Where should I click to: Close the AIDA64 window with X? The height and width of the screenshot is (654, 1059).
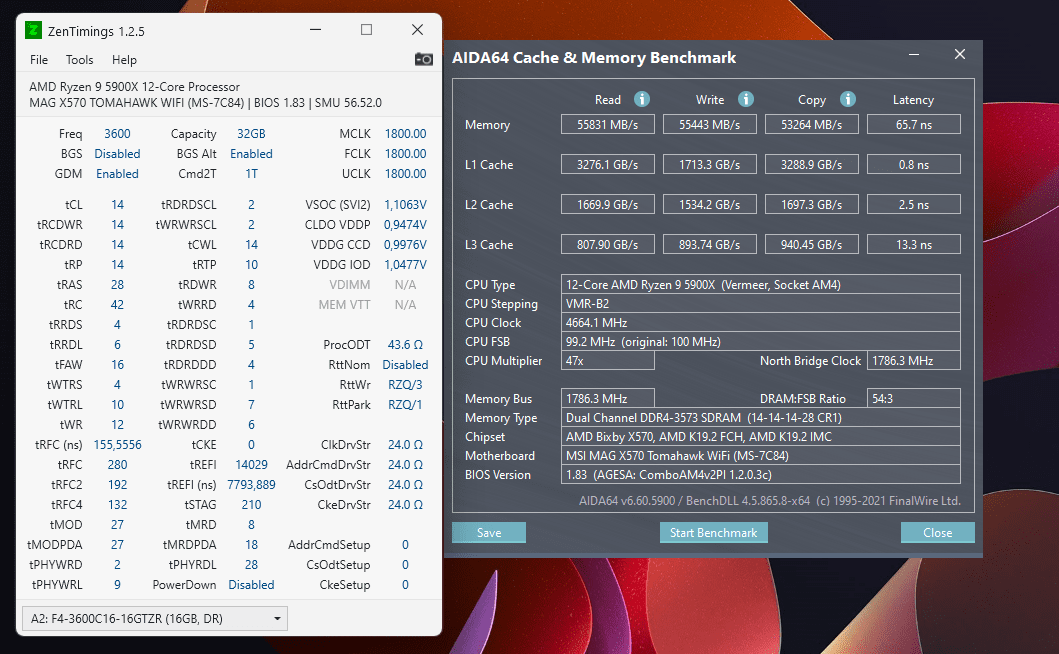tap(960, 54)
